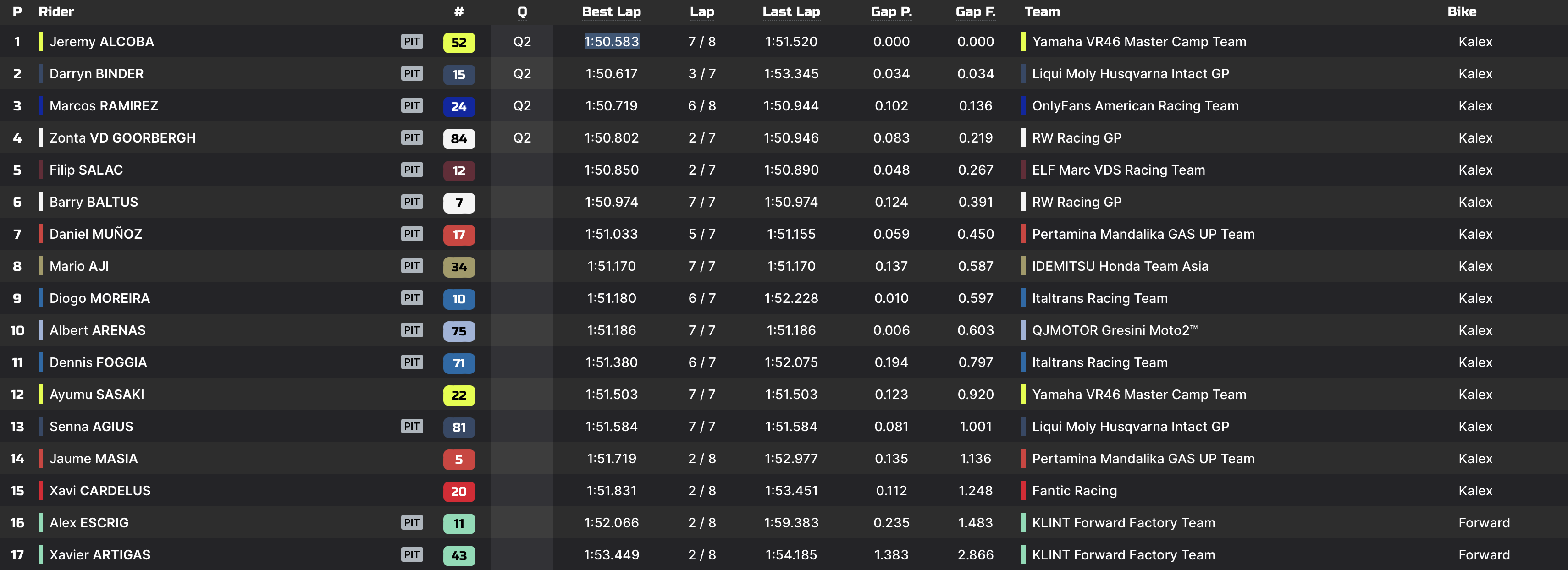Click the Q2 cell for Zonta VD Goorbergh
This screenshot has width=1568, height=570.
click(522, 137)
